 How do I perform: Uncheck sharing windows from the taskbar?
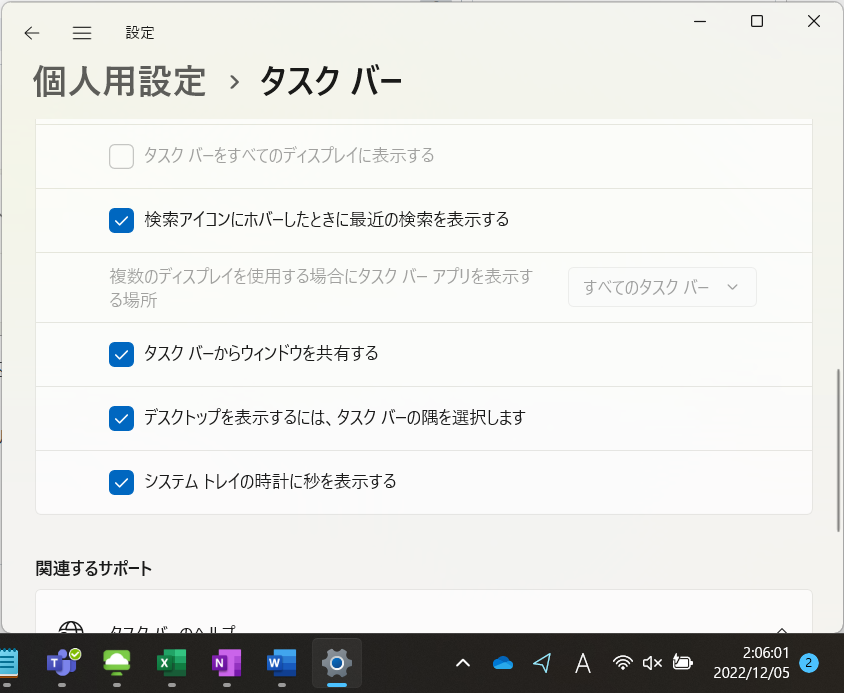click(121, 354)
